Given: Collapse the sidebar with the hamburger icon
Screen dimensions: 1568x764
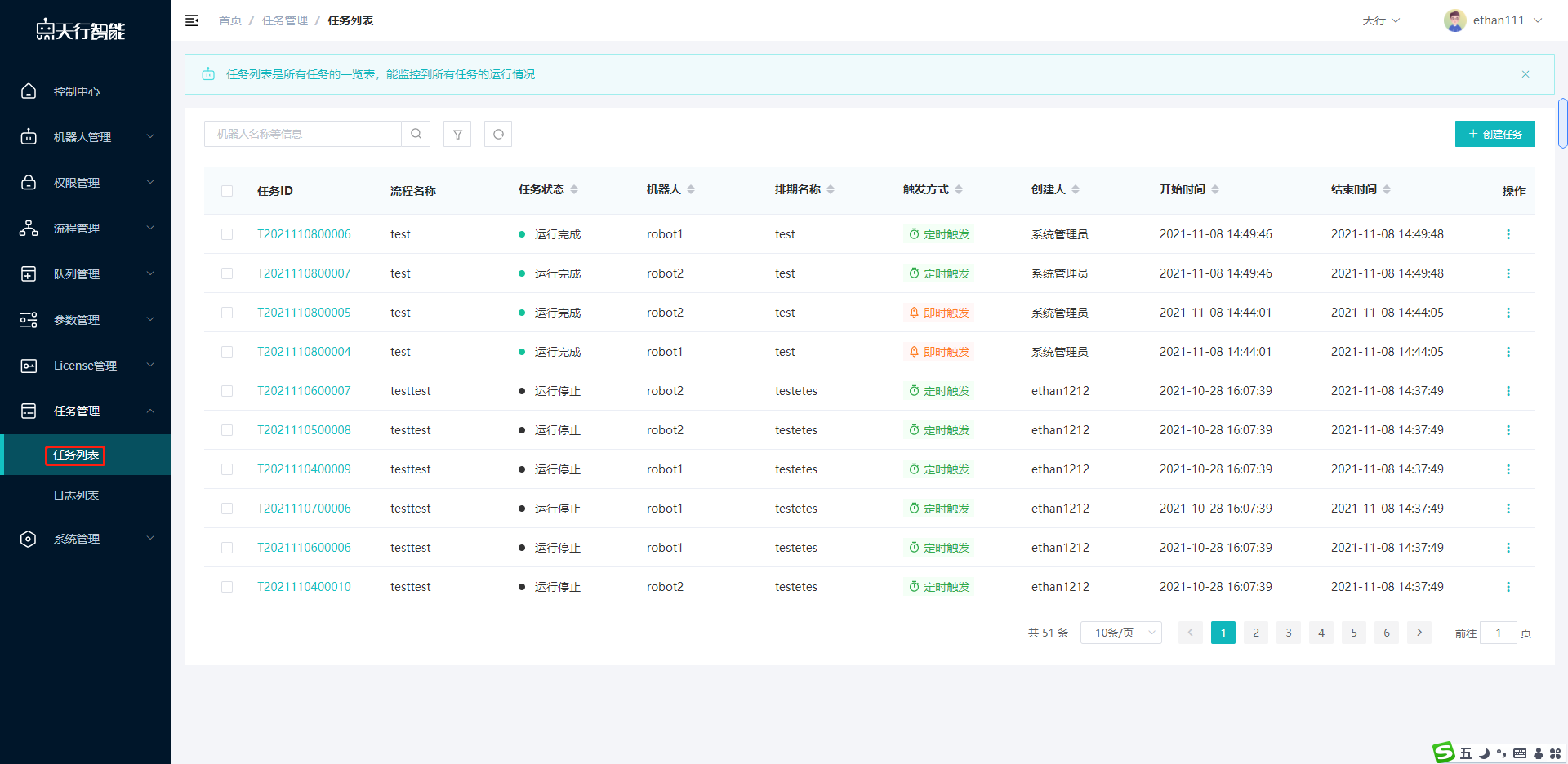Looking at the screenshot, I should coord(192,20).
